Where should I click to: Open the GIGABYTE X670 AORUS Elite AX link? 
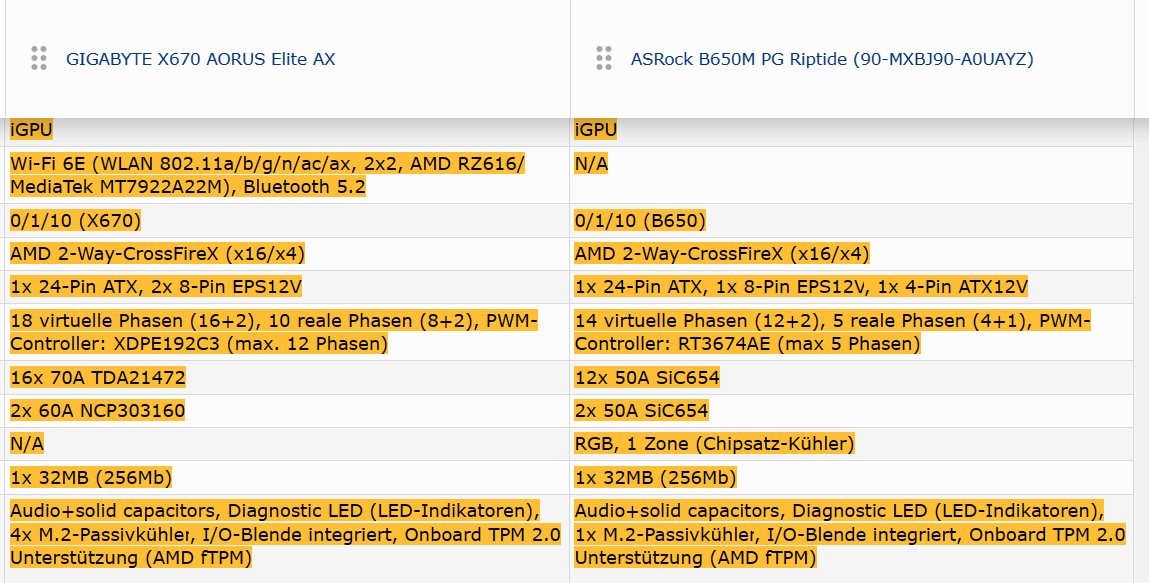coord(200,59)
